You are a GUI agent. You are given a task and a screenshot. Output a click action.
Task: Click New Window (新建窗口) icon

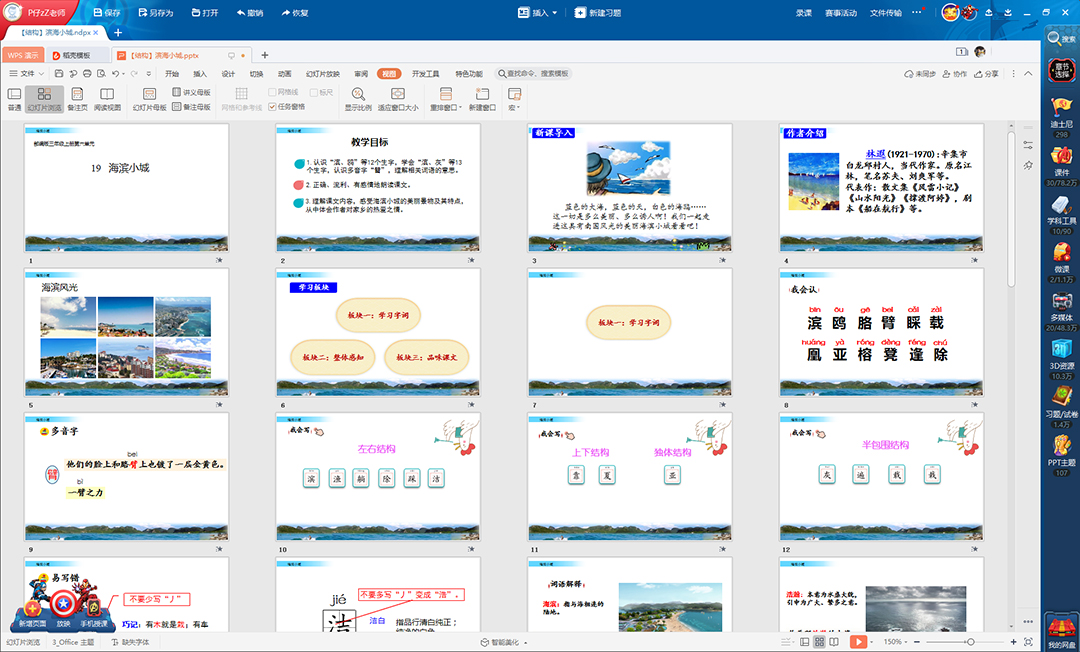(482, 98)
